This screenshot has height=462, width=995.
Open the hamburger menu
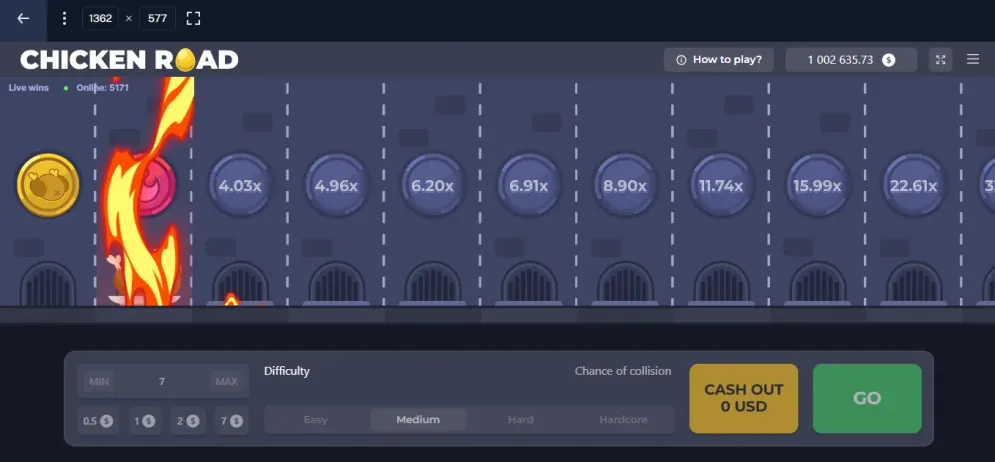[x=973, y=60]
